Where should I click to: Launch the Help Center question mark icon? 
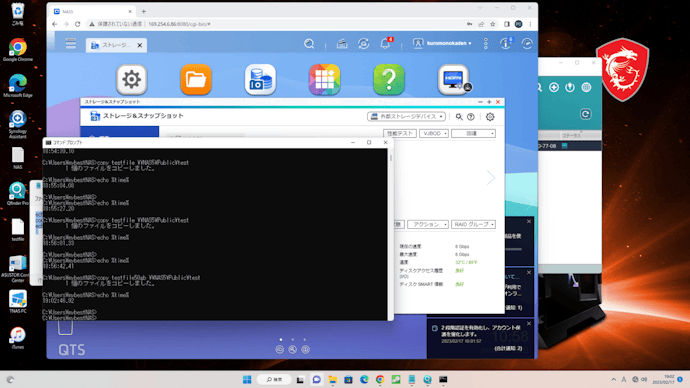pos(389,80)
